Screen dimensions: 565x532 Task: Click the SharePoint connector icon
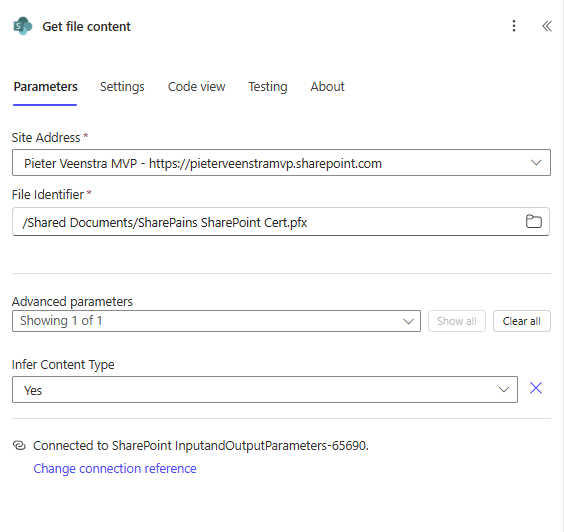23,26
